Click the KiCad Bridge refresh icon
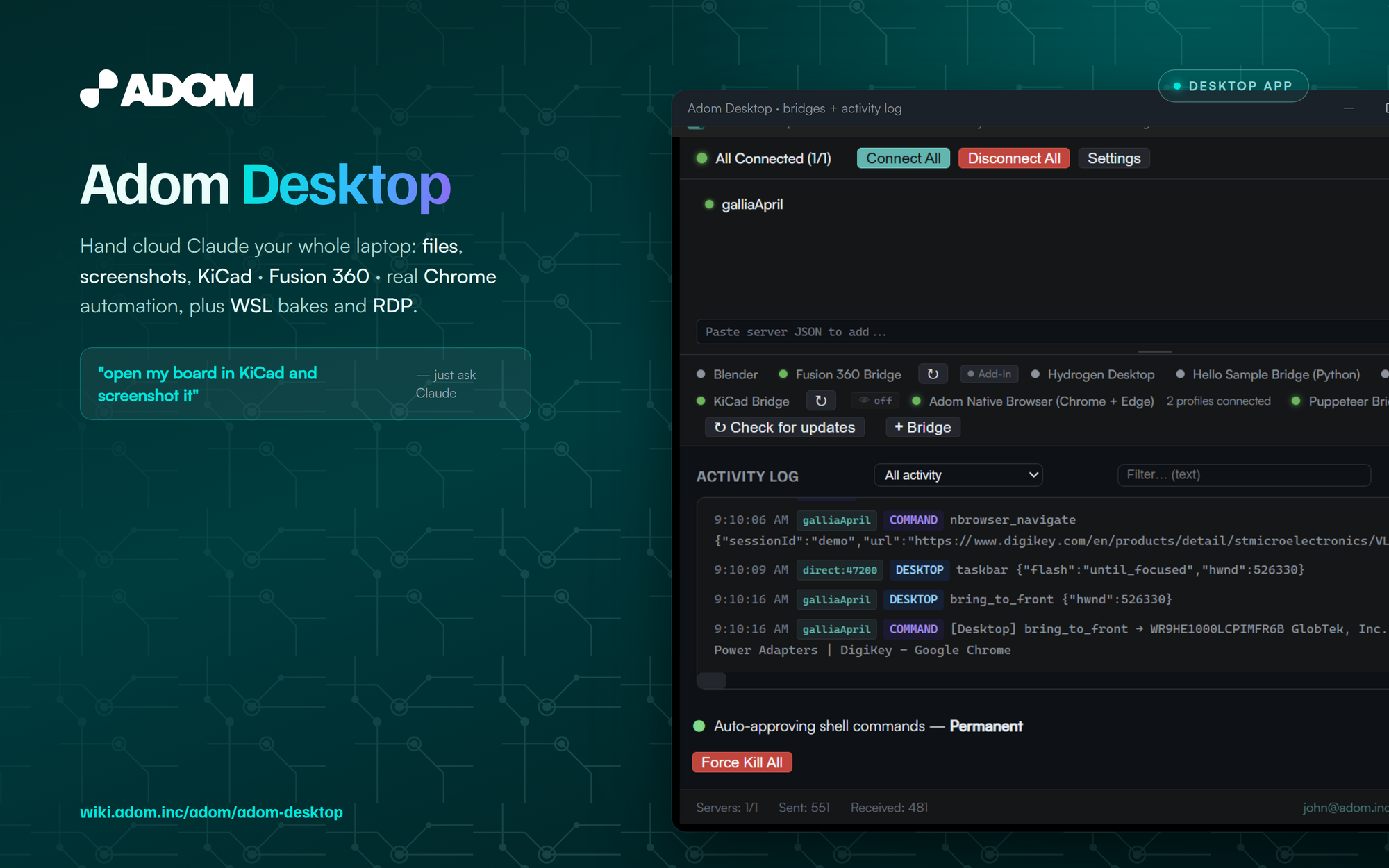The width and height of the screenshot is (1389, 868). [x=821, y=401]
